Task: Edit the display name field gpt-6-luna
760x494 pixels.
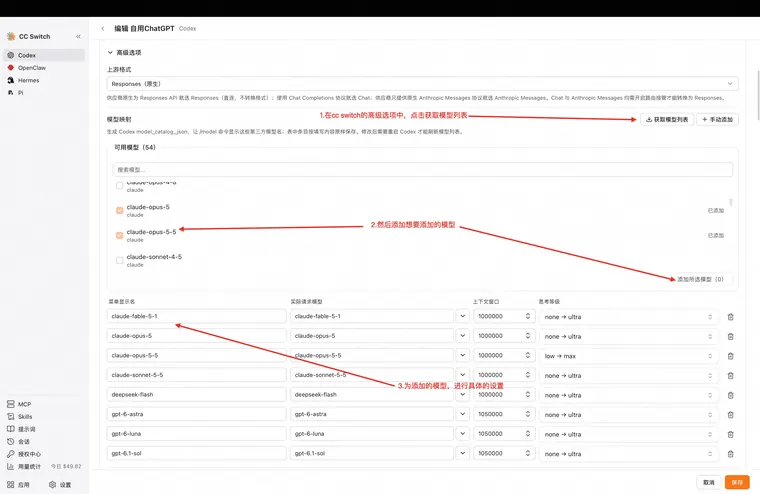Action: coord(196,433)
